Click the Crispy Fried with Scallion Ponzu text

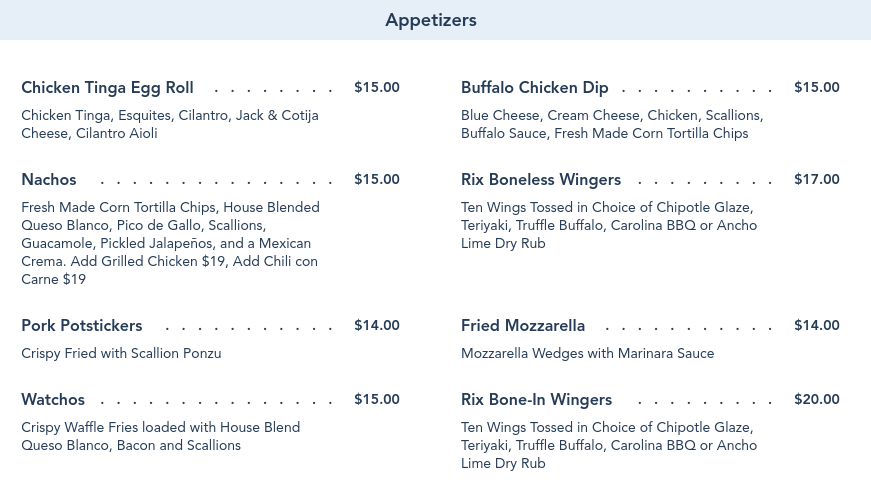(x=121, y=353)
